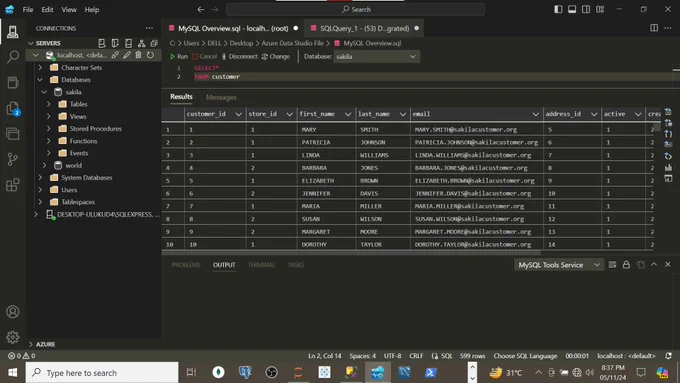
Task: Click the top Search command box
Action: coord(356,9)
